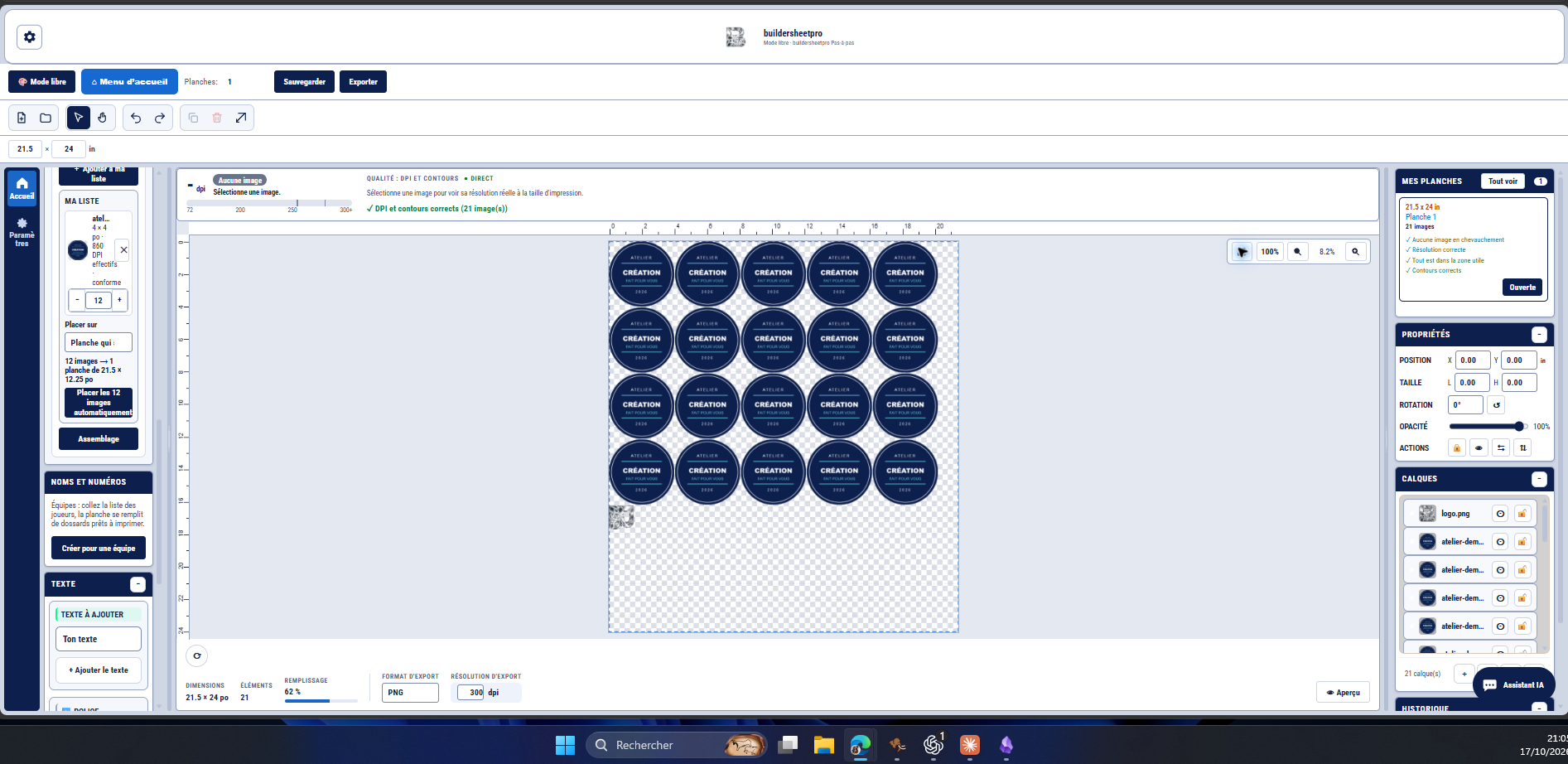This screenshot has height=764, width=1568.
Task: Open Windows Start menu on taskbar
Action: pyautogui.click(x=565, y=745)
